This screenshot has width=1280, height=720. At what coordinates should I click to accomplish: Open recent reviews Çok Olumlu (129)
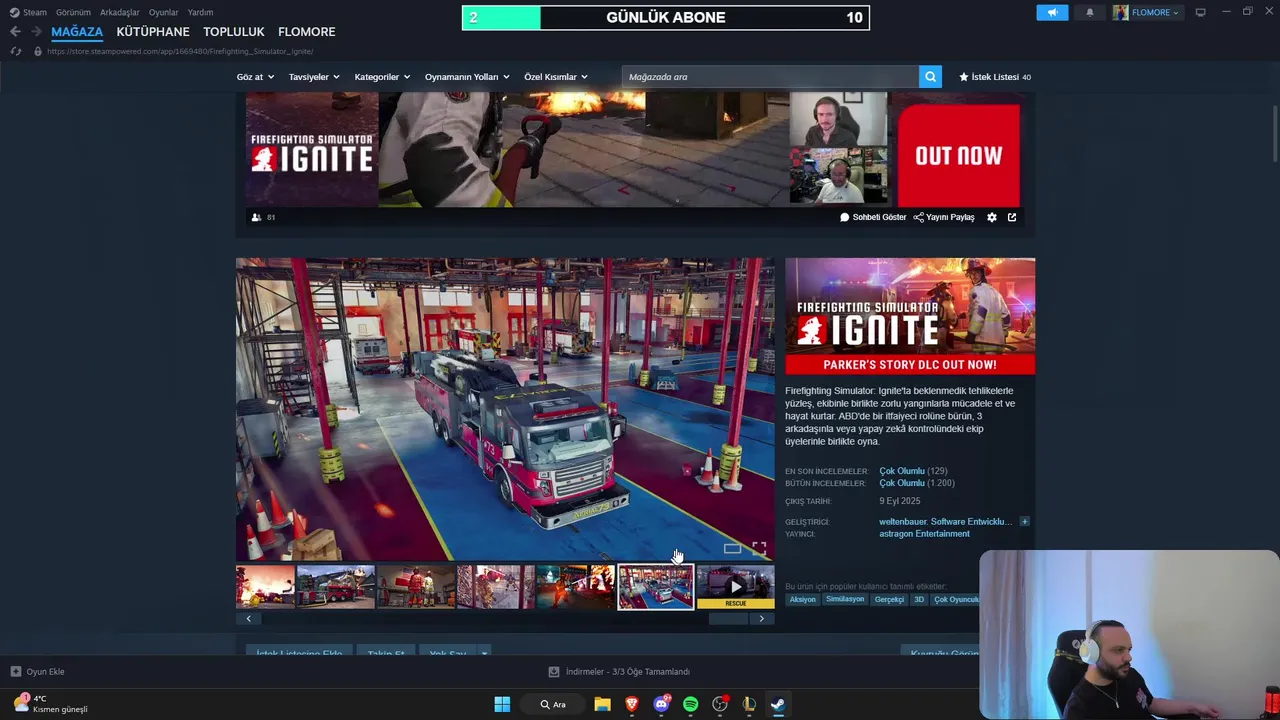[913, 471]
